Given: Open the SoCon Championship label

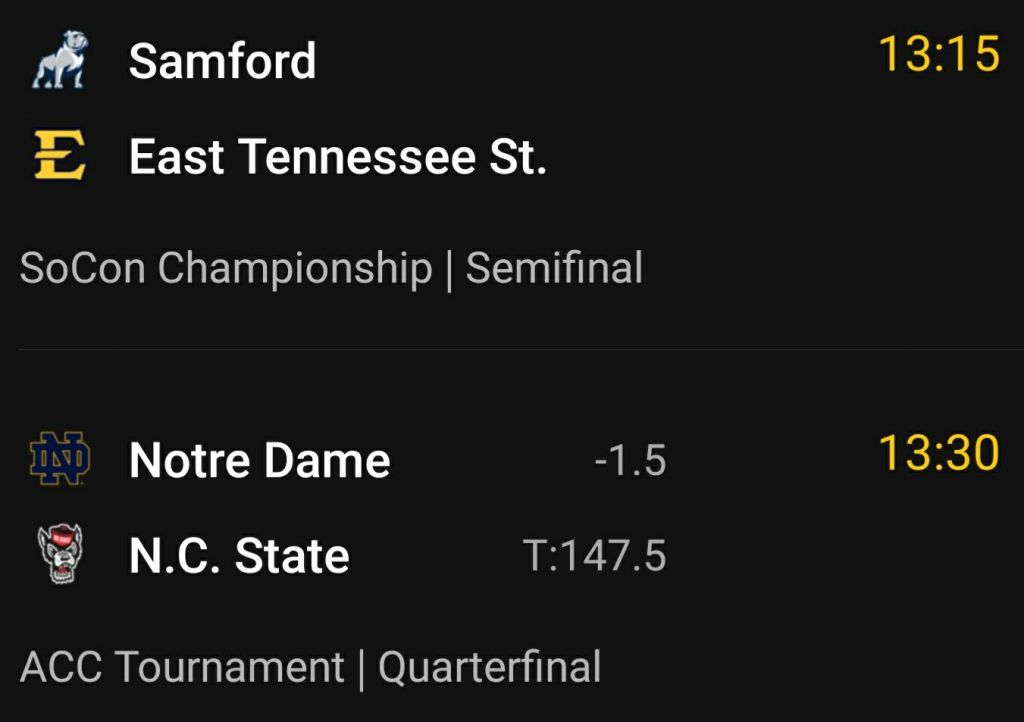Looking at the screenshot, I should tap(225, 268).
